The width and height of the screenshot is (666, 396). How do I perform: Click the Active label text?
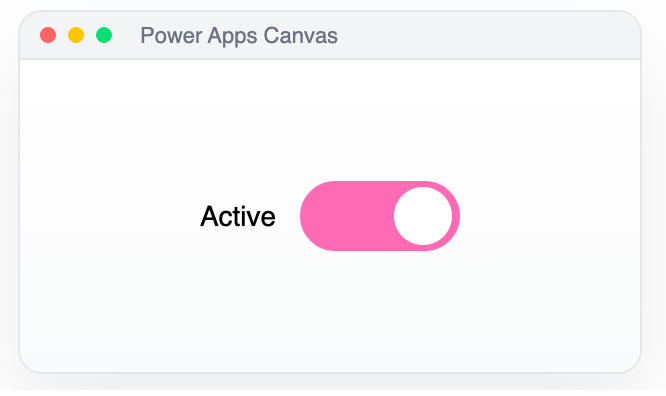point(238,216)
